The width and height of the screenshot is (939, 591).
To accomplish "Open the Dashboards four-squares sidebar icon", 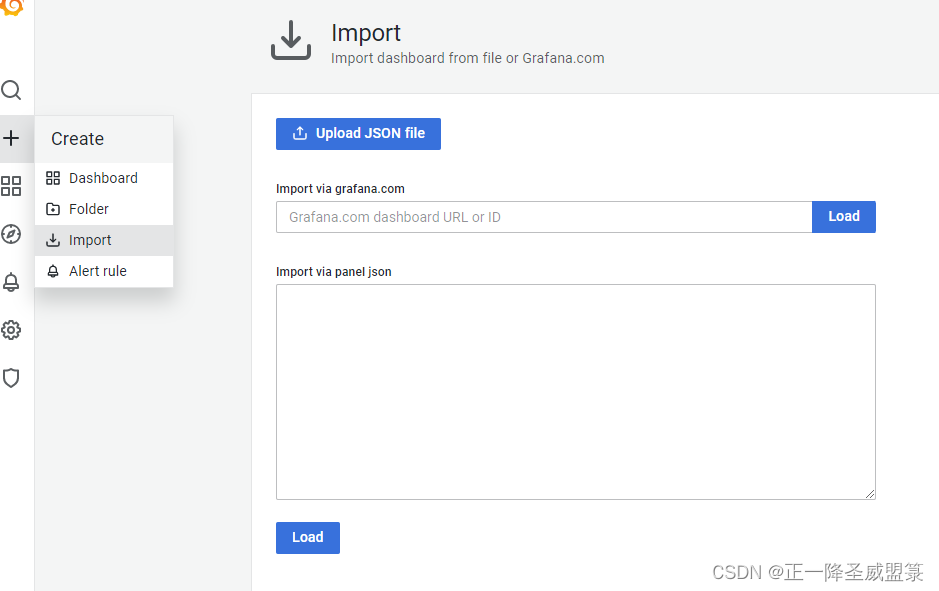I will tap(11, 186).
